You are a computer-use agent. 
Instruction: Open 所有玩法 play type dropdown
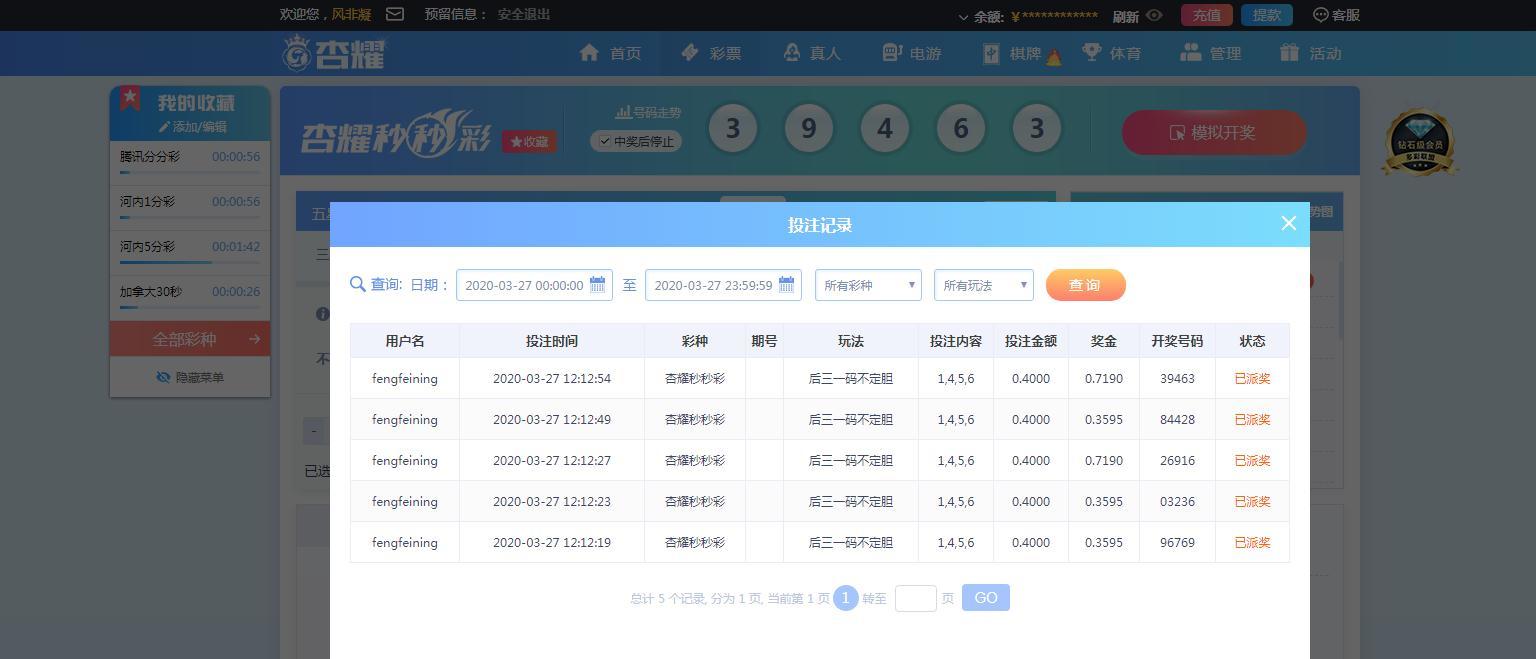click(x=984, y=285)
